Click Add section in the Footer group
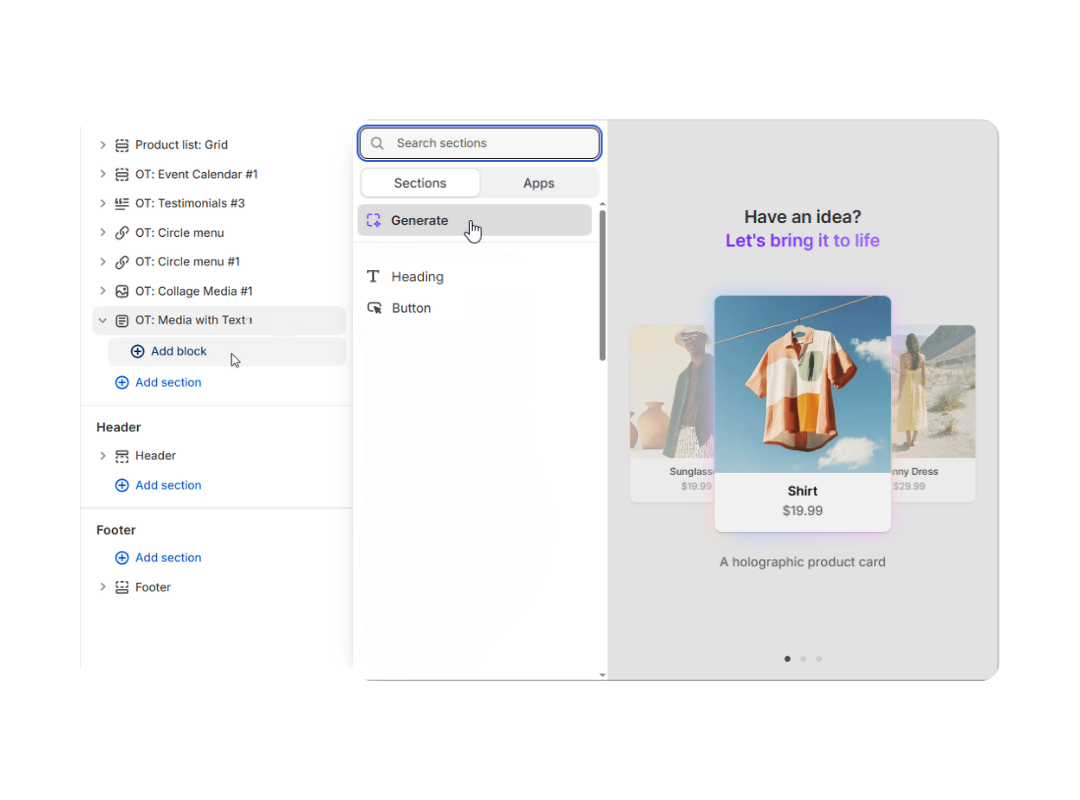The width and height of the screenshot is (1080, 800). pos(168,557)
